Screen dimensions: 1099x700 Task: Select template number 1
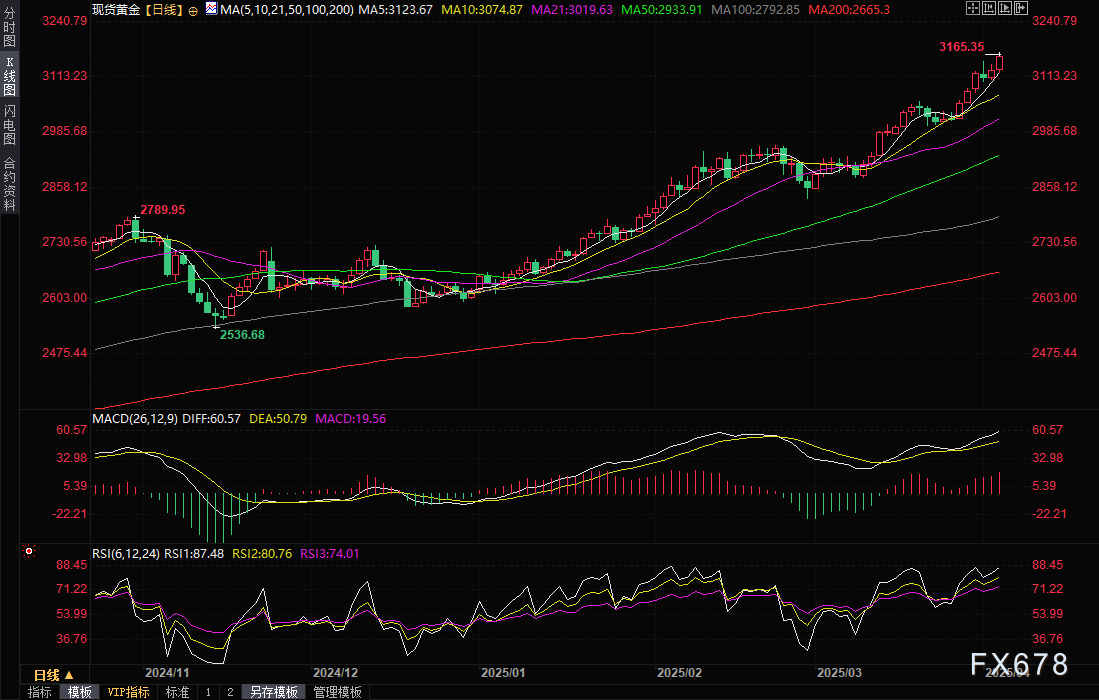coord(208,692)
